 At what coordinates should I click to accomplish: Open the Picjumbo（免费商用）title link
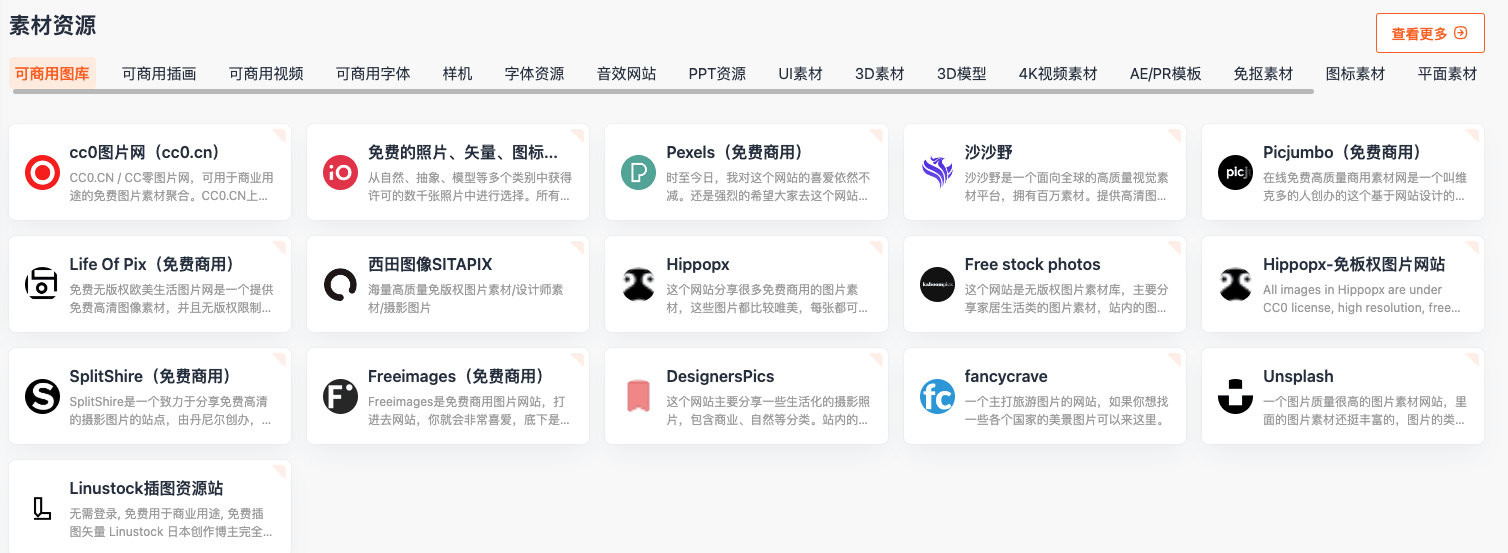[1343, 152]
